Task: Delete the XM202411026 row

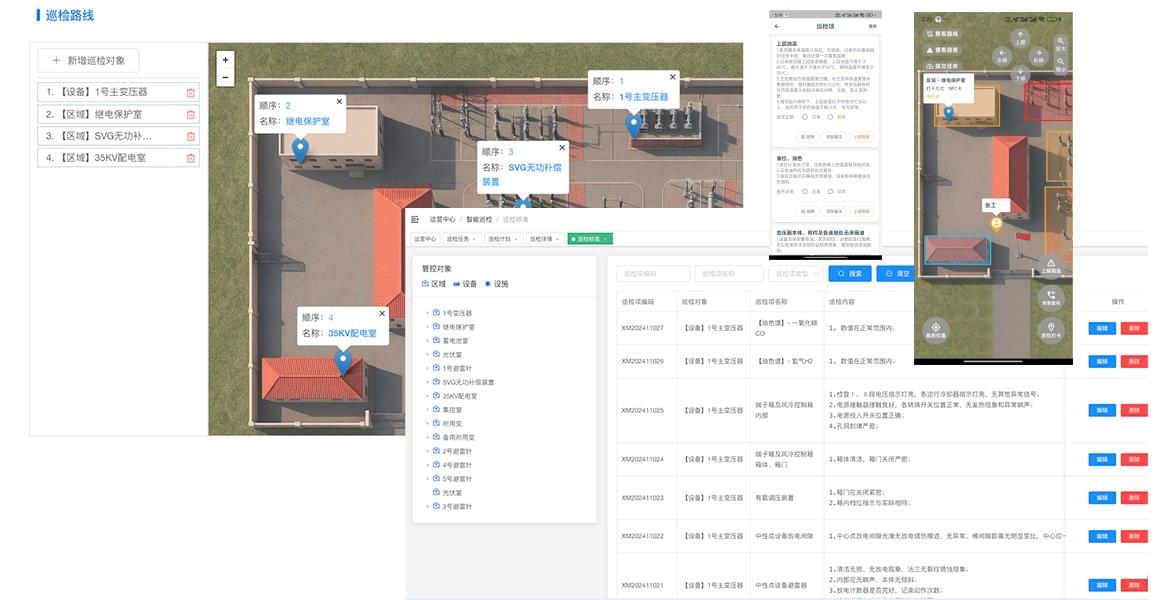Action: [x=1133, y=361]
